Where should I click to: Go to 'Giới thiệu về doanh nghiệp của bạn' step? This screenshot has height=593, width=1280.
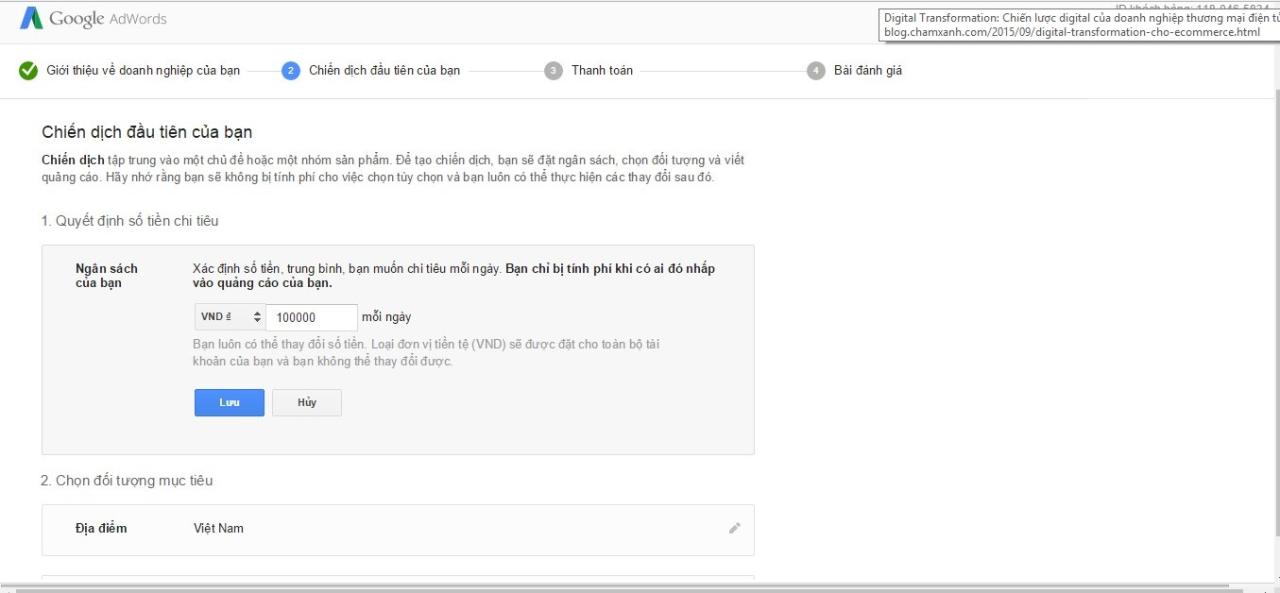[x=143, y=71]
